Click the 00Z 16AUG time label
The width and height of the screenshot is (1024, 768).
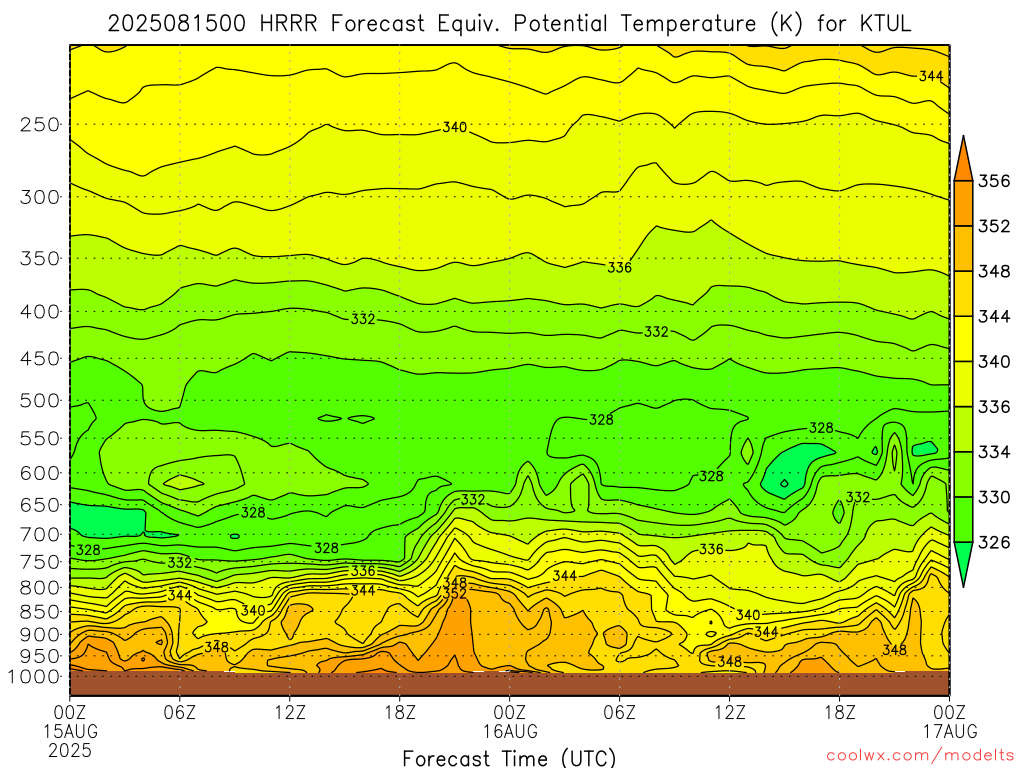[510, 721]
